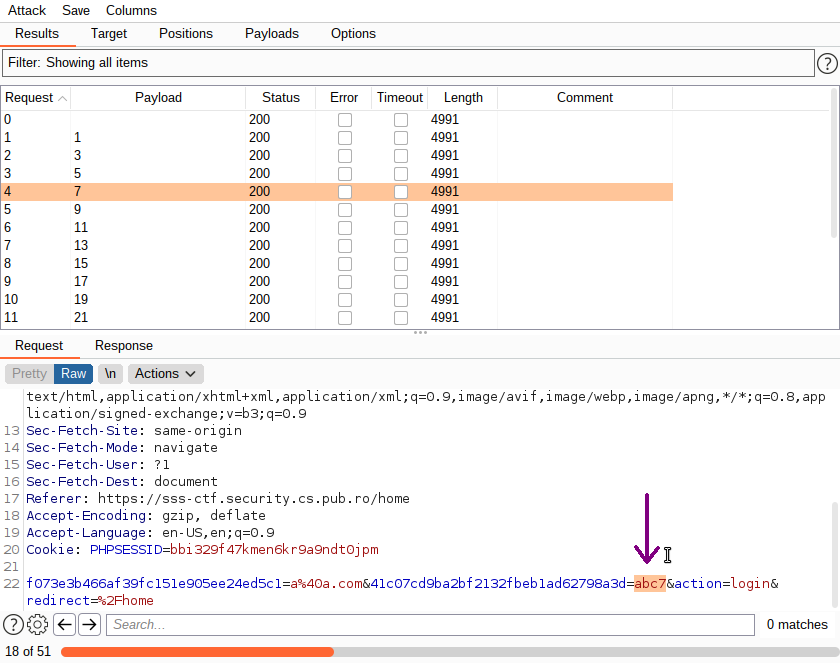Go to previous search match arrow

tap(65, 624)
